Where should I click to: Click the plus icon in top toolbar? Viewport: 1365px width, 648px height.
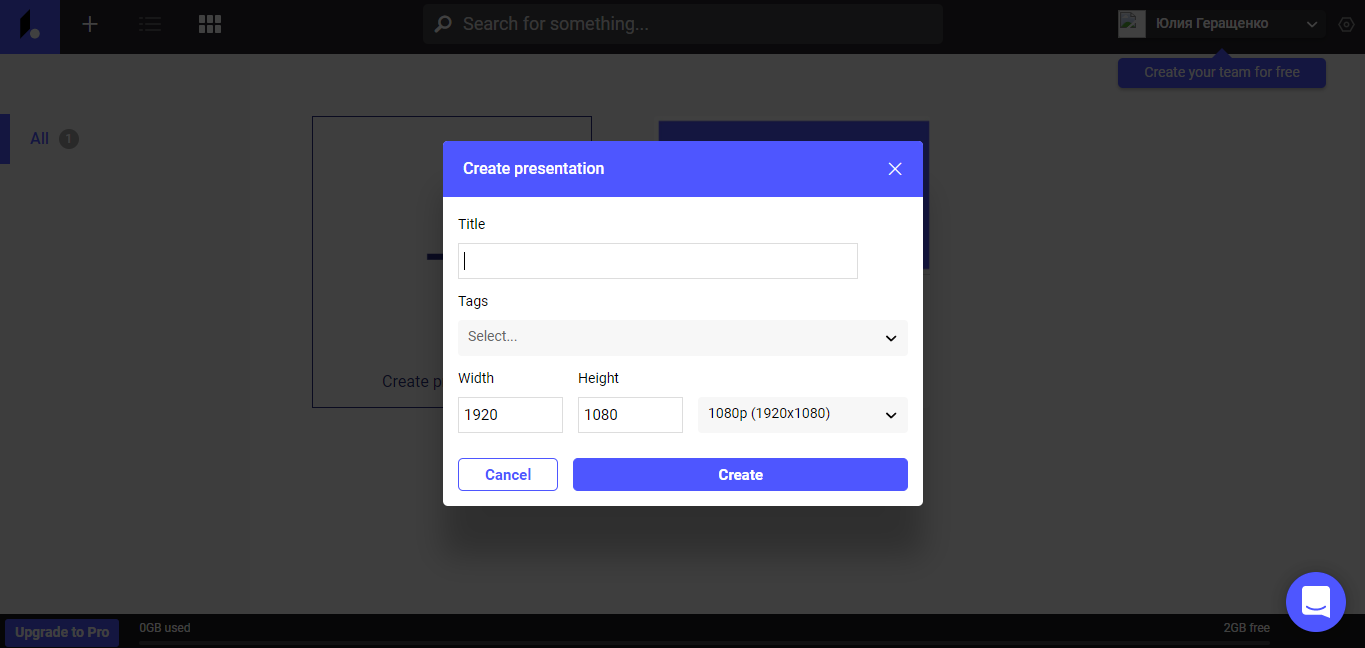click(90, 24)
